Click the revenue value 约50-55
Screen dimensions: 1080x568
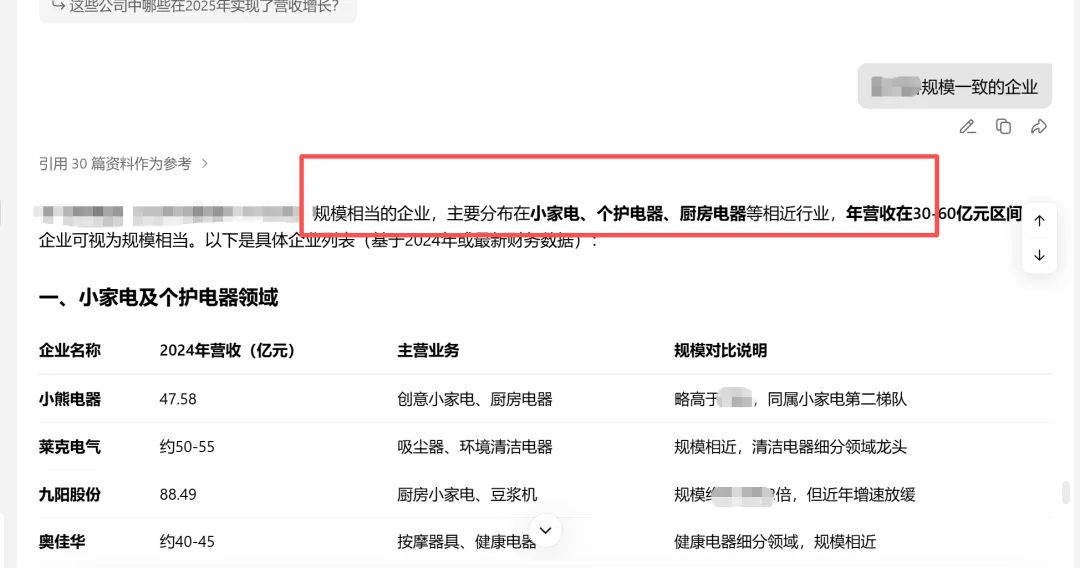[187, 447]
